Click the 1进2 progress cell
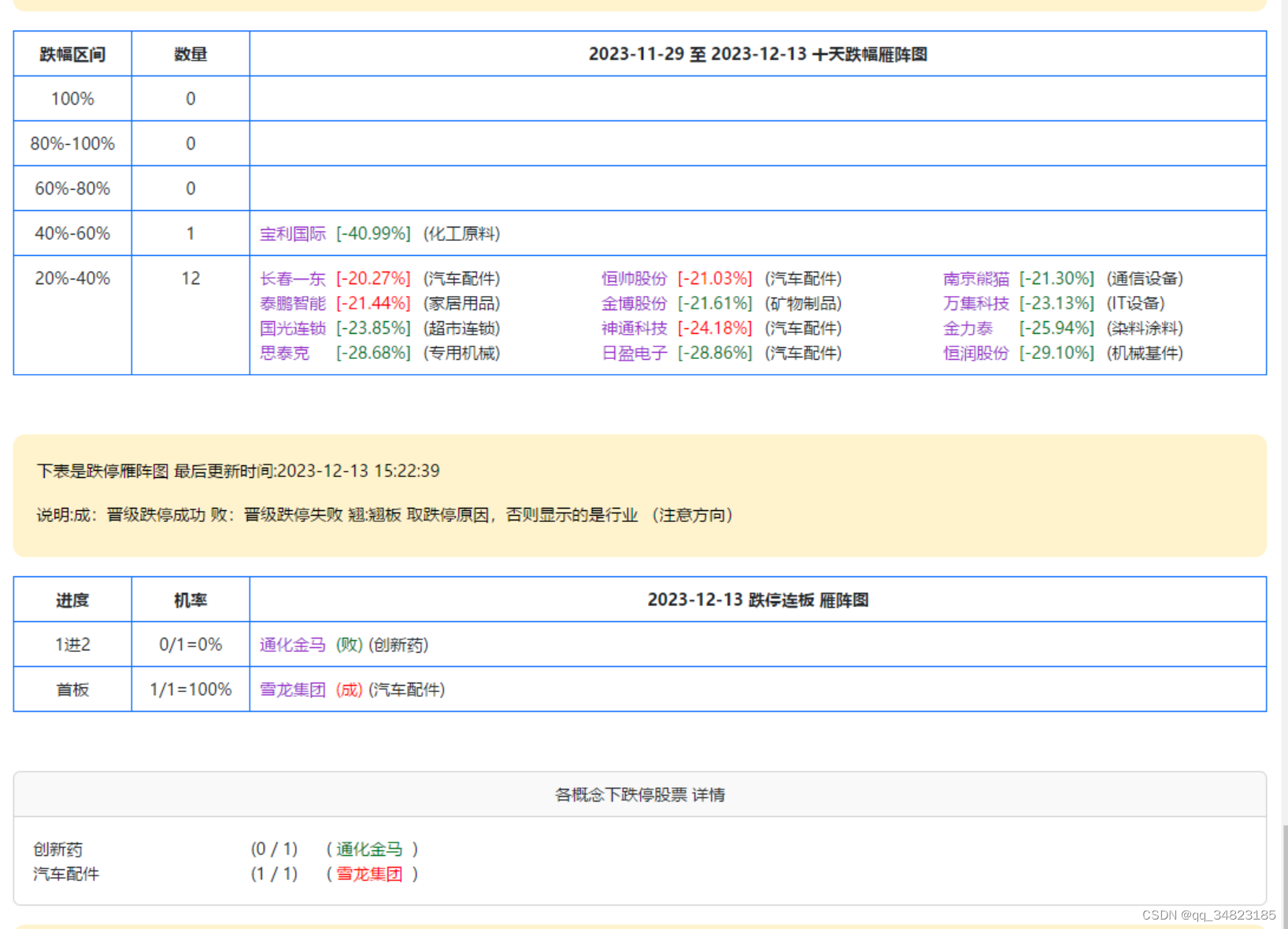The height and width of the screenshot is (929, 1288). pyautogui.click(x=72, y=645)
